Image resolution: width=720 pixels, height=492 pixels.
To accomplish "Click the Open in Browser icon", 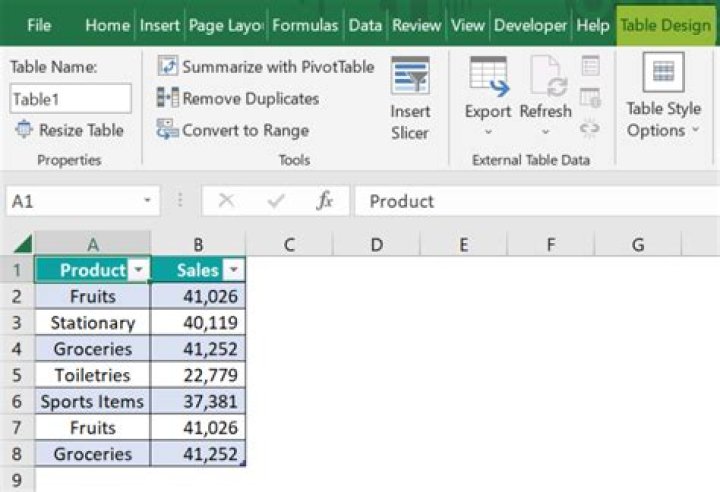I will (x=590, y=97).
